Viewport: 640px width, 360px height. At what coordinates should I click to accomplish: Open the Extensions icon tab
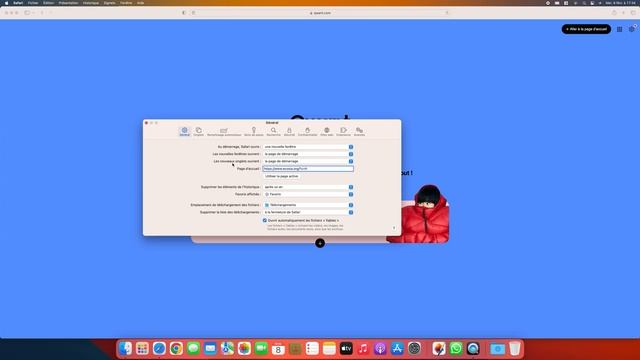tap(343, 131)
